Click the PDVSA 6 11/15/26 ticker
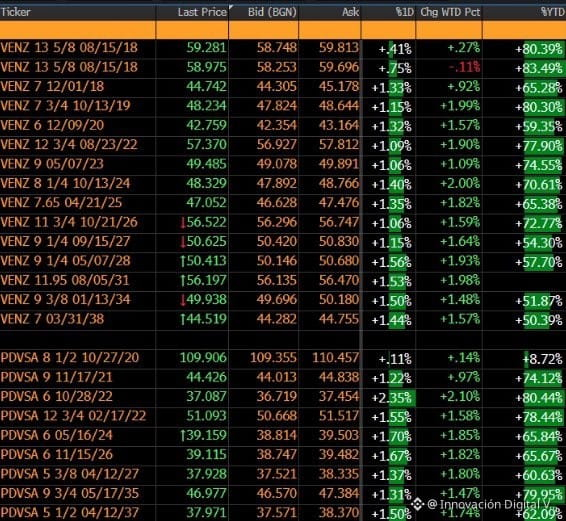 tap(56, 455)
